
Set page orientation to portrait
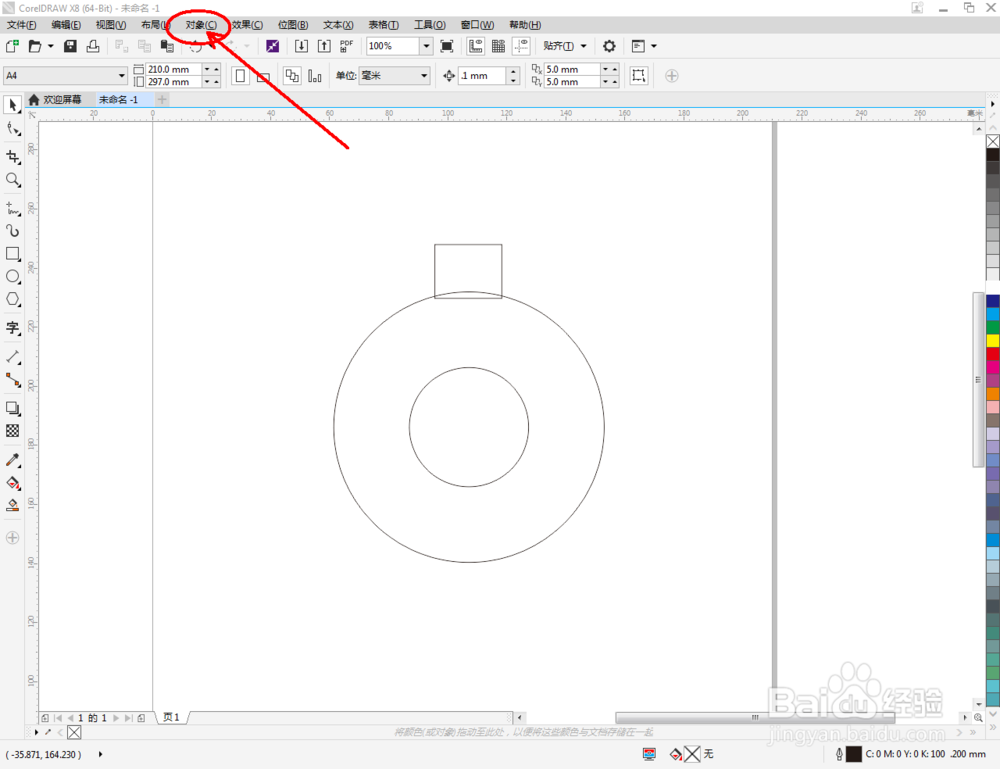tap(240, 76)
